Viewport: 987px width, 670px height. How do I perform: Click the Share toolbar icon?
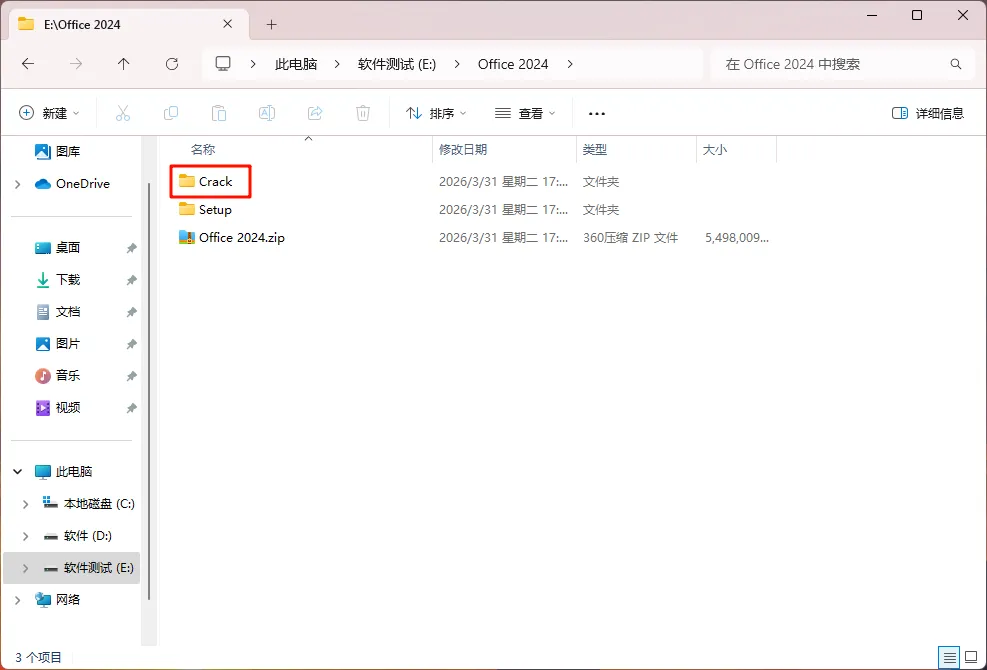pyautogui.click(x=315, y=113)
